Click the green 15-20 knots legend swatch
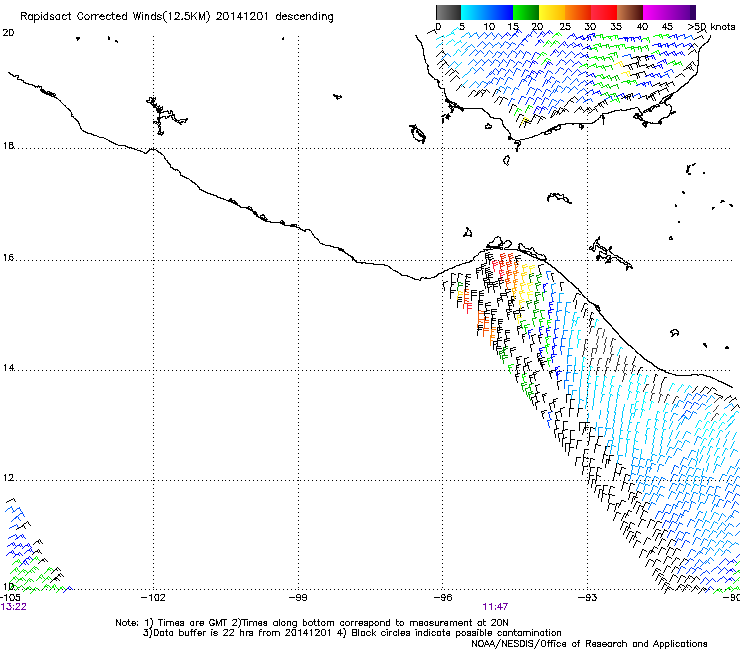 (526, 12)
